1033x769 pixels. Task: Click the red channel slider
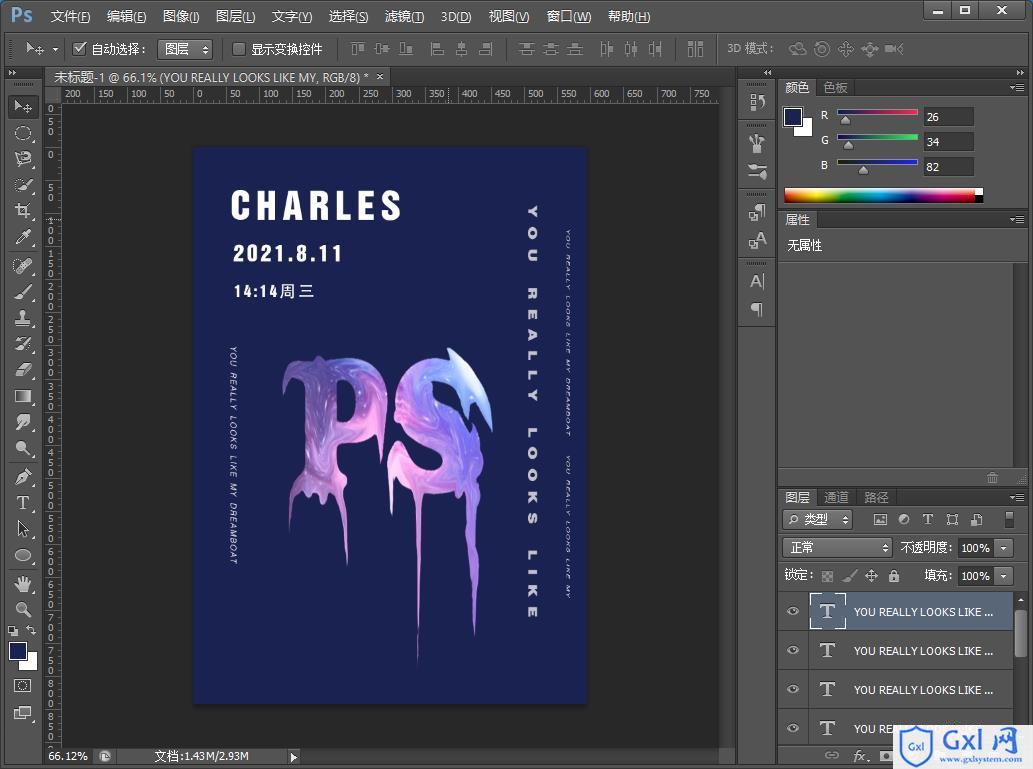tap(877, 113)
